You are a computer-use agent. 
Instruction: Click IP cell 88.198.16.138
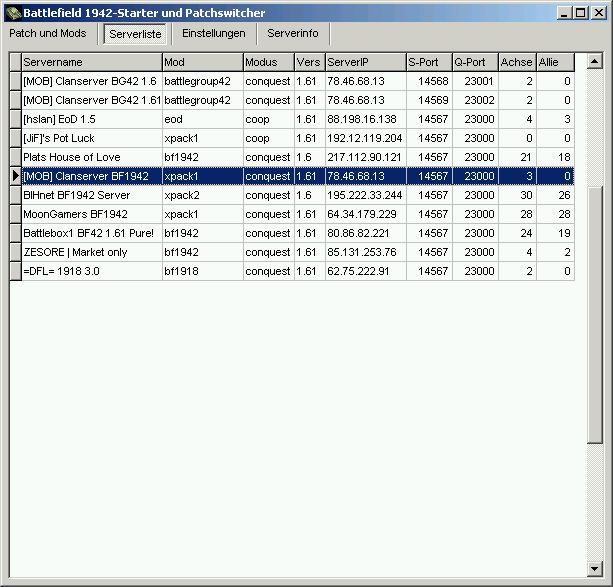[366, 119]
